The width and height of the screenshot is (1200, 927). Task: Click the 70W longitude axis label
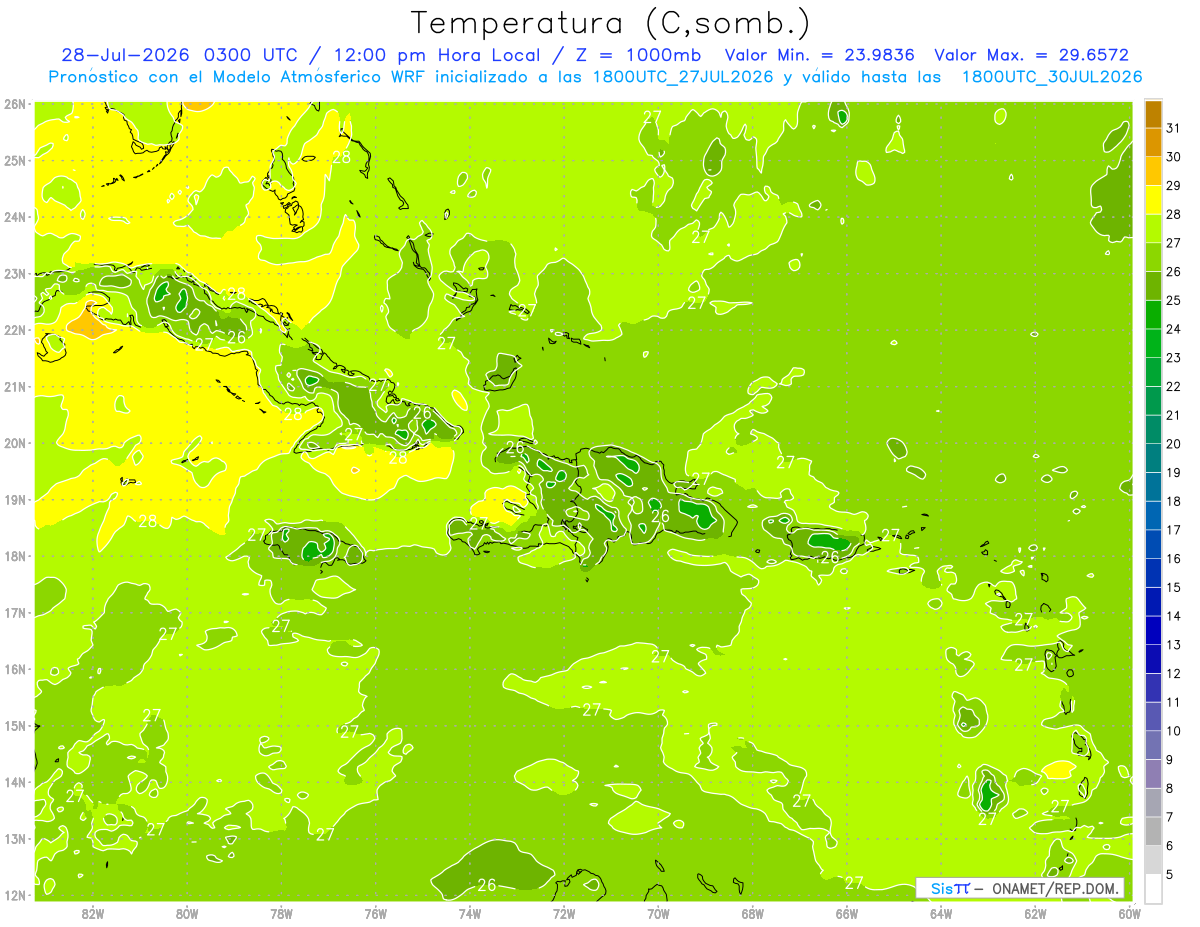658,914
